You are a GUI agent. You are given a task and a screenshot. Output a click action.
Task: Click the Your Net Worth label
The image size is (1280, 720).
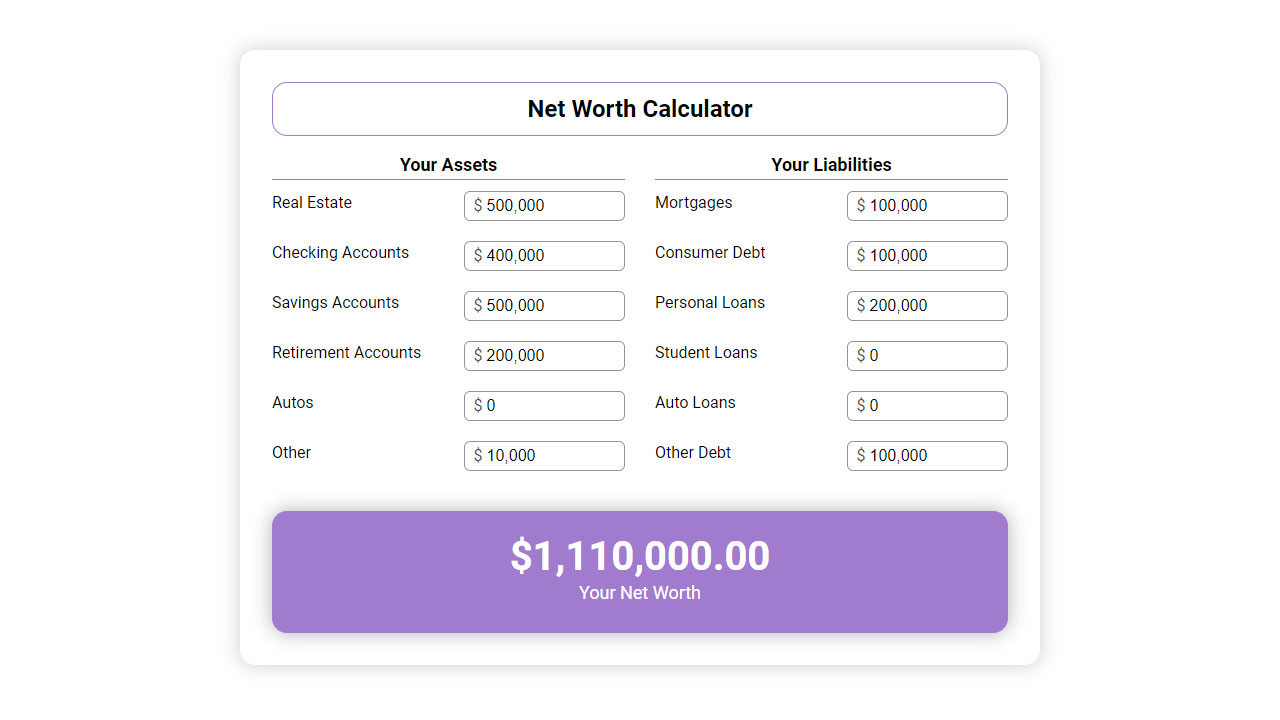click(x=640, y=593)
